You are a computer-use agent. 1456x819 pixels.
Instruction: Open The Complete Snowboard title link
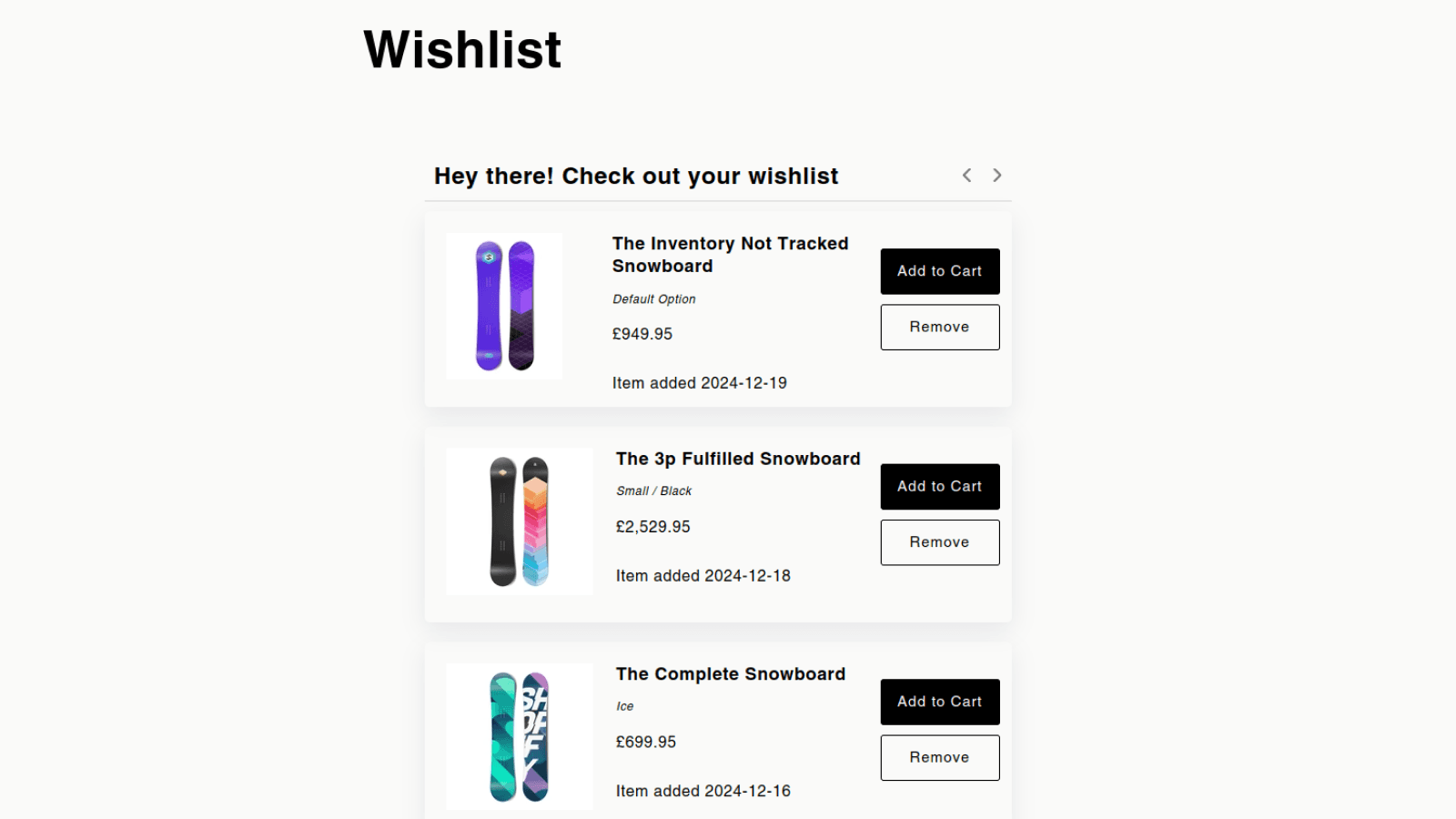tap(730, 674)
